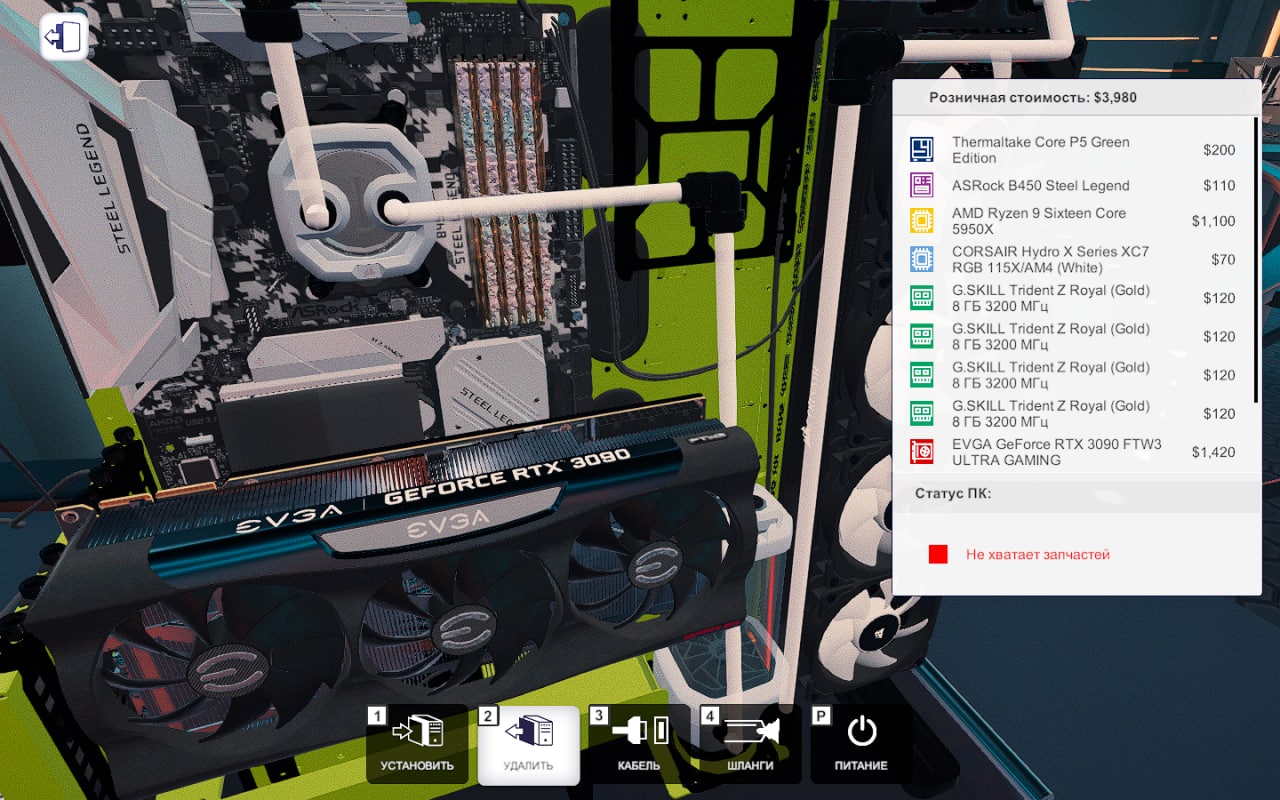
Task: Click the Питание power button
Action: 861,744
